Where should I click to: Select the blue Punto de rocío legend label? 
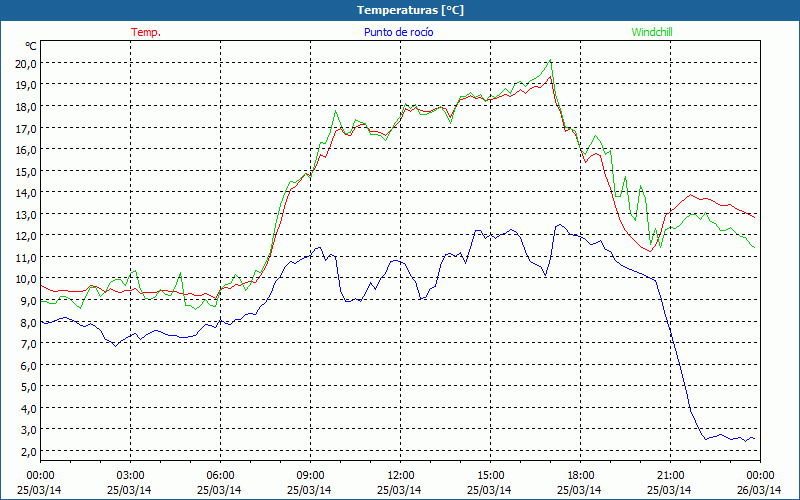tap(398, 32)
